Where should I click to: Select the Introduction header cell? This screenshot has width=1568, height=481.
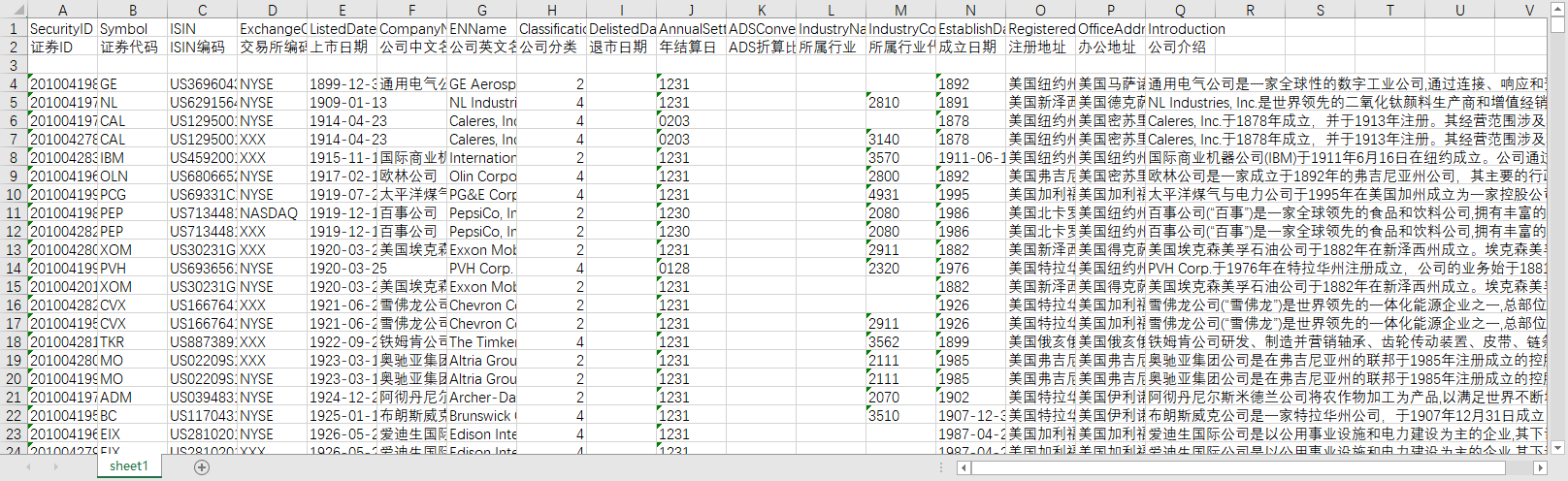[1180, 28]
